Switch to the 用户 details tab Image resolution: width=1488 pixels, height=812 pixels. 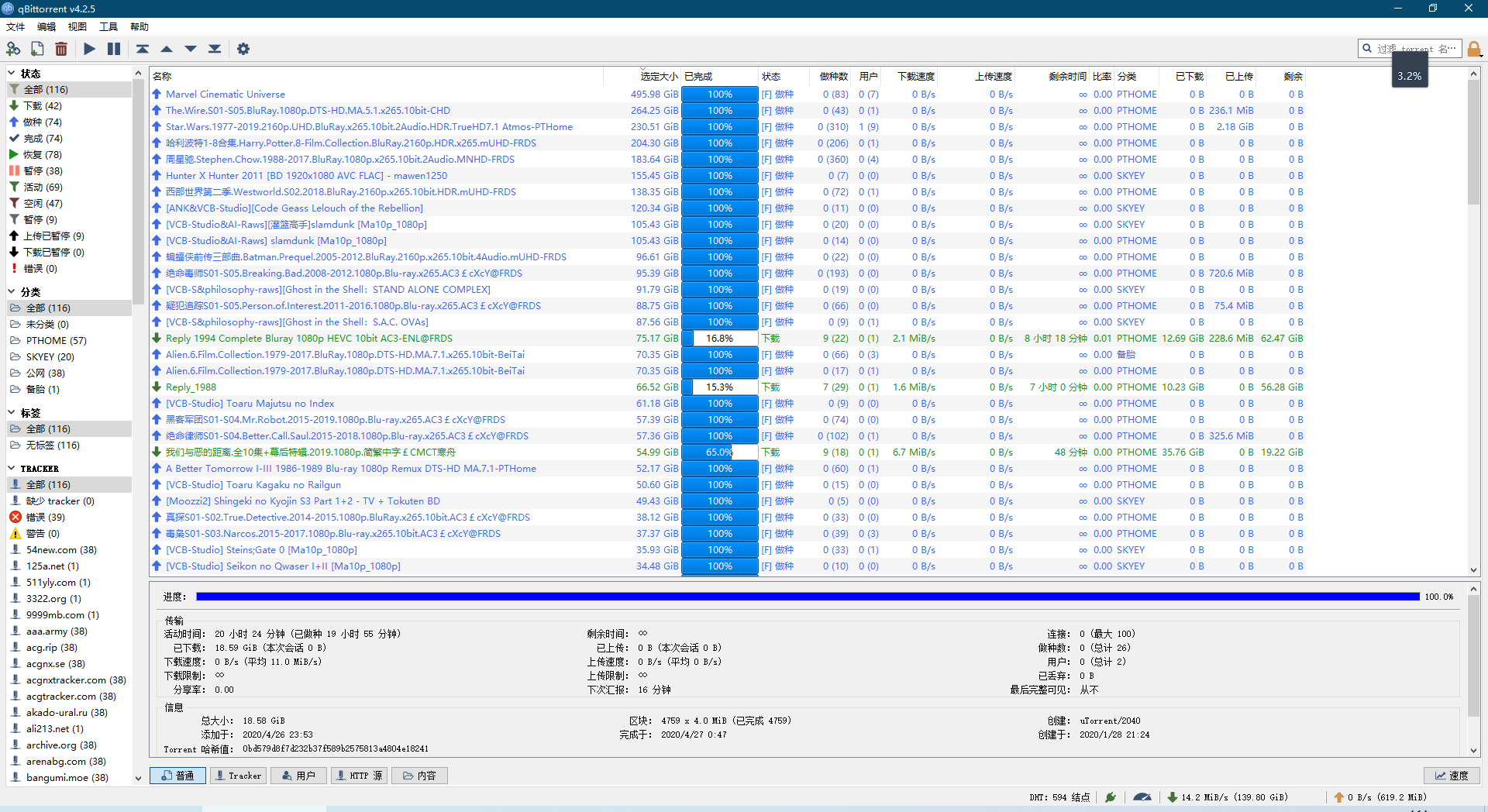point(298,776)
